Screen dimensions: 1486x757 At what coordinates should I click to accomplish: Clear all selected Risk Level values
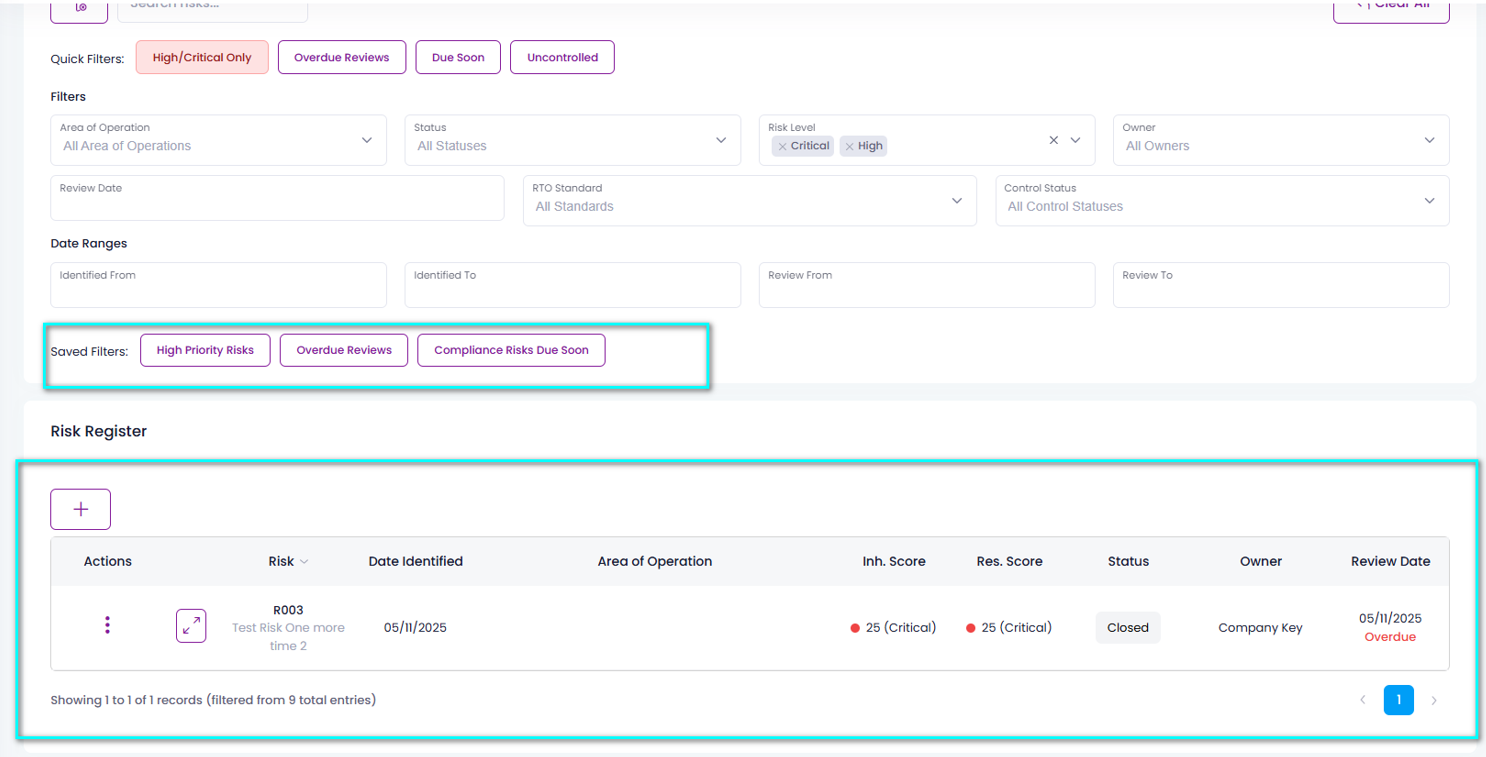pos(1053,141)
